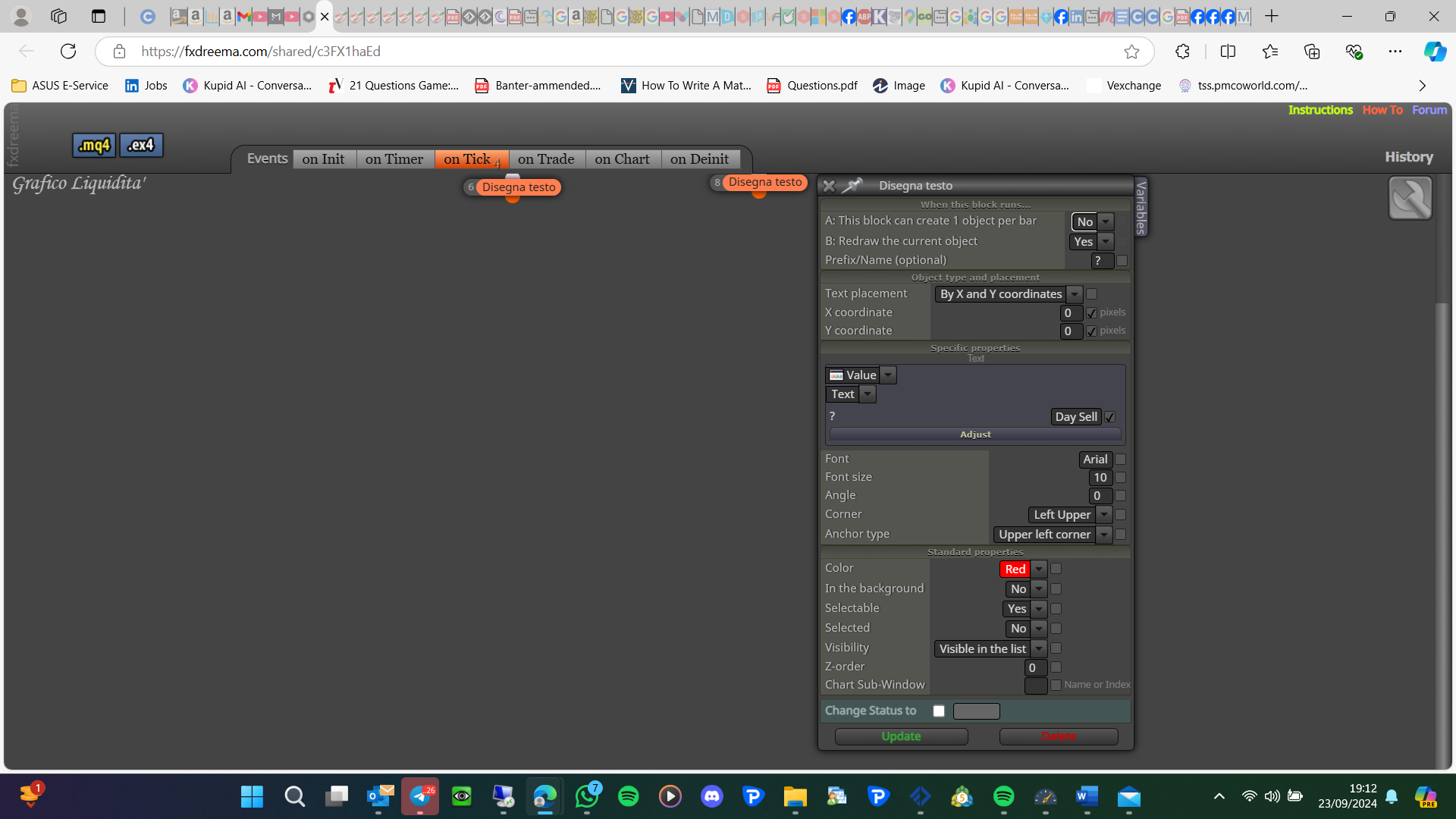Open the ASUS E-Service bookmark
Image resolution: width=1456 pixels, height=819 pixels.
pyautogui.click(x=61, y=86)
